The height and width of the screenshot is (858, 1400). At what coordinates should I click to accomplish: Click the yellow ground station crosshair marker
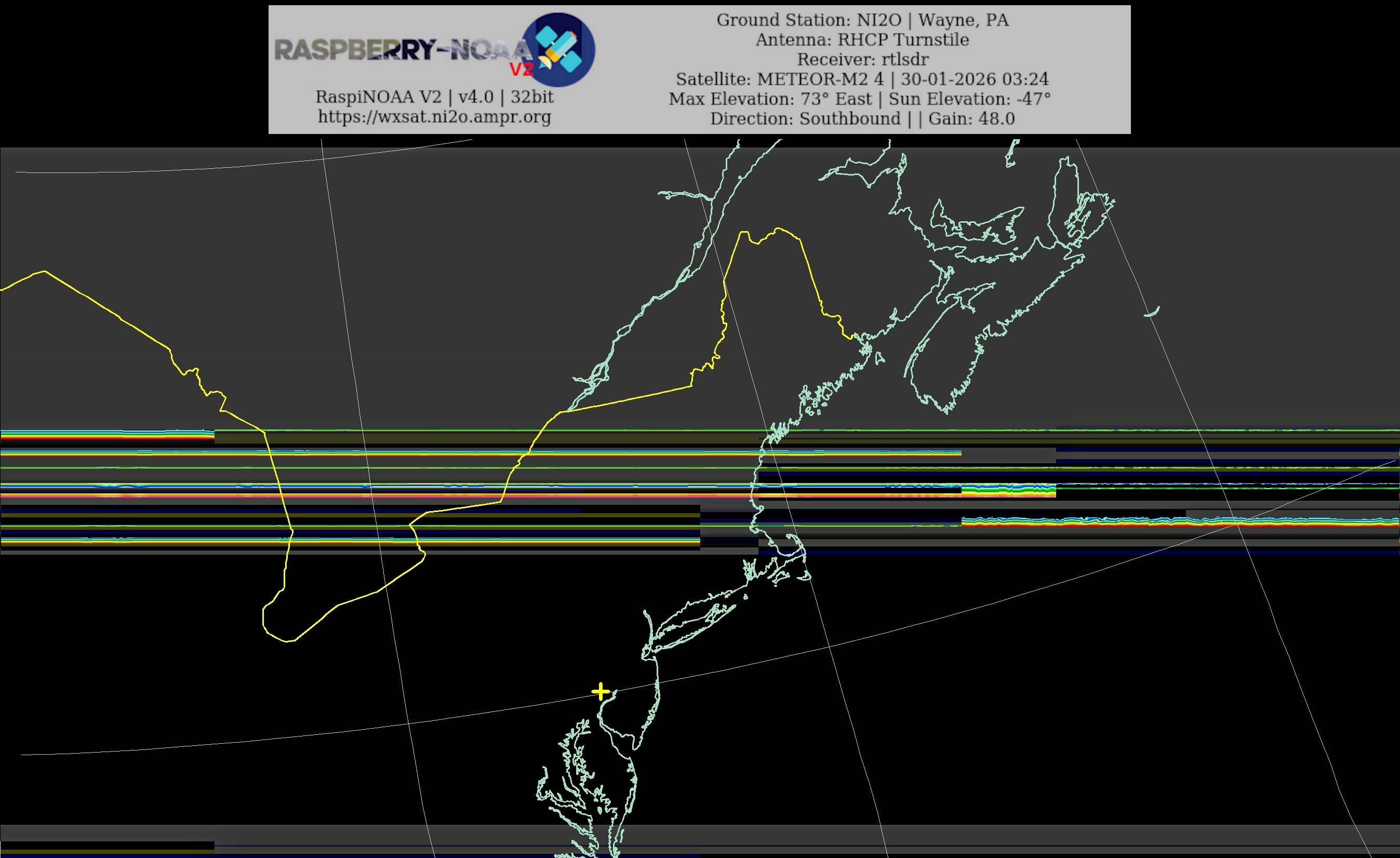[600, 691]
